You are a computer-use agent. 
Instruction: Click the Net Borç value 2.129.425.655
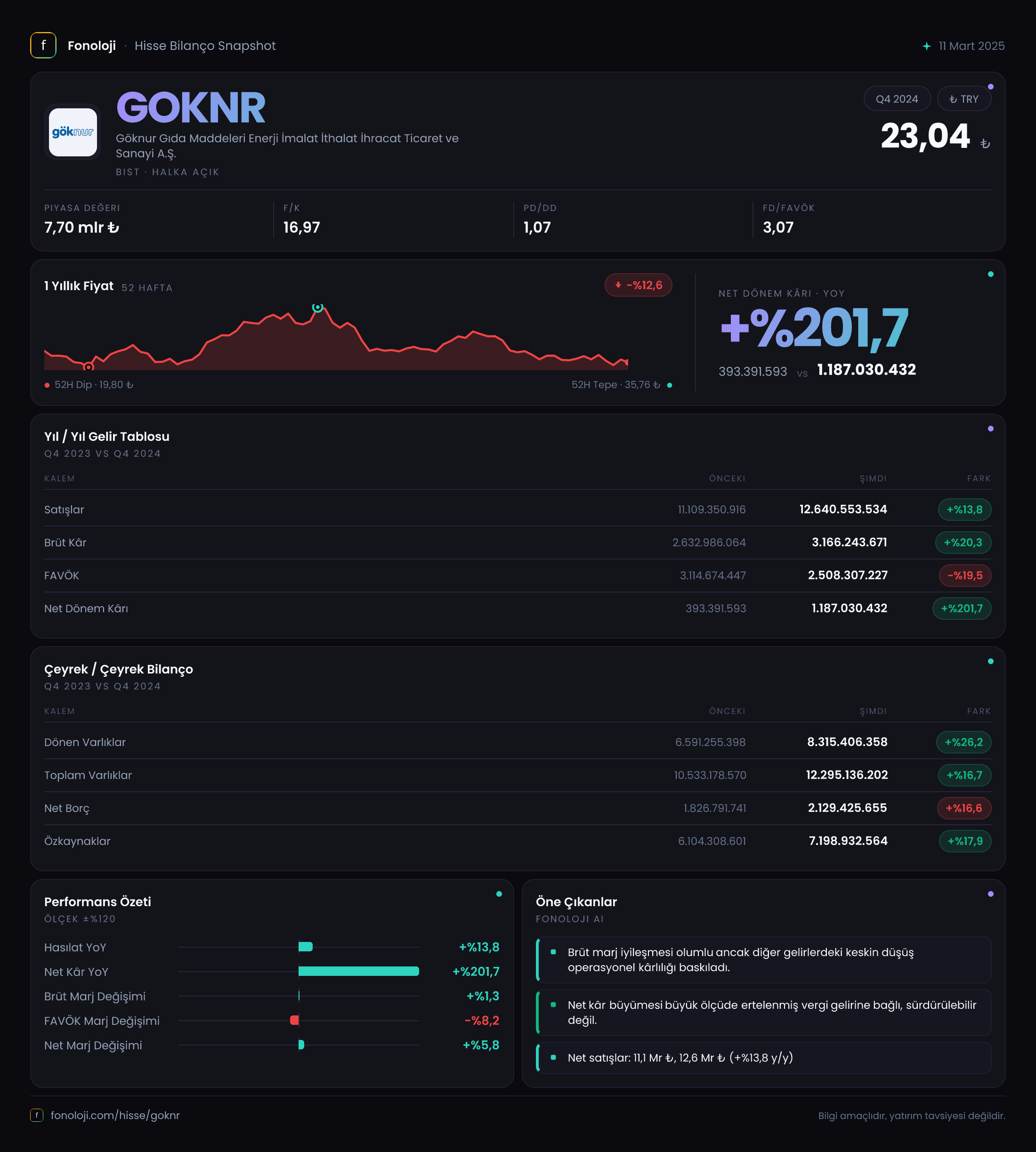pyautogui.click(x=847, y=808)
